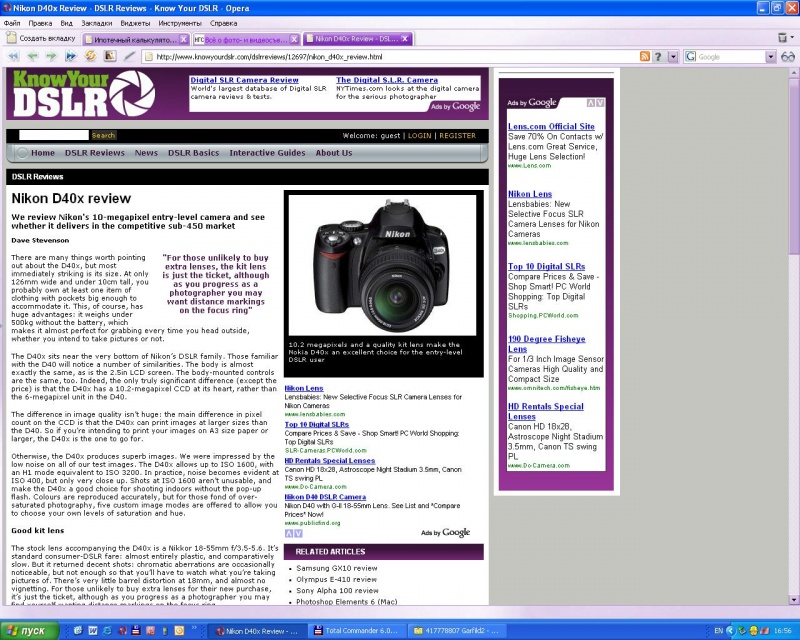The image size is (800, 640).
Task: Click the LOGIN link
Action: click(419, 135)
